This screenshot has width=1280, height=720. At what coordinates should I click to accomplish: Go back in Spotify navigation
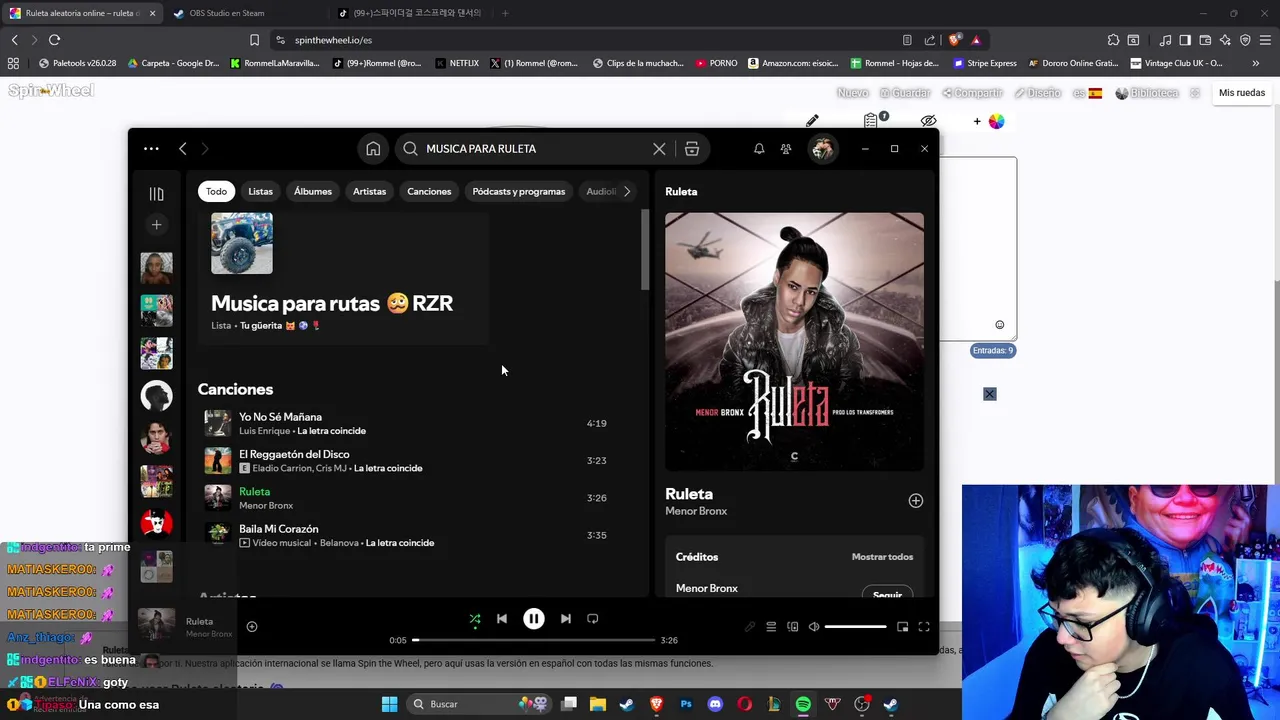[183, 149]
